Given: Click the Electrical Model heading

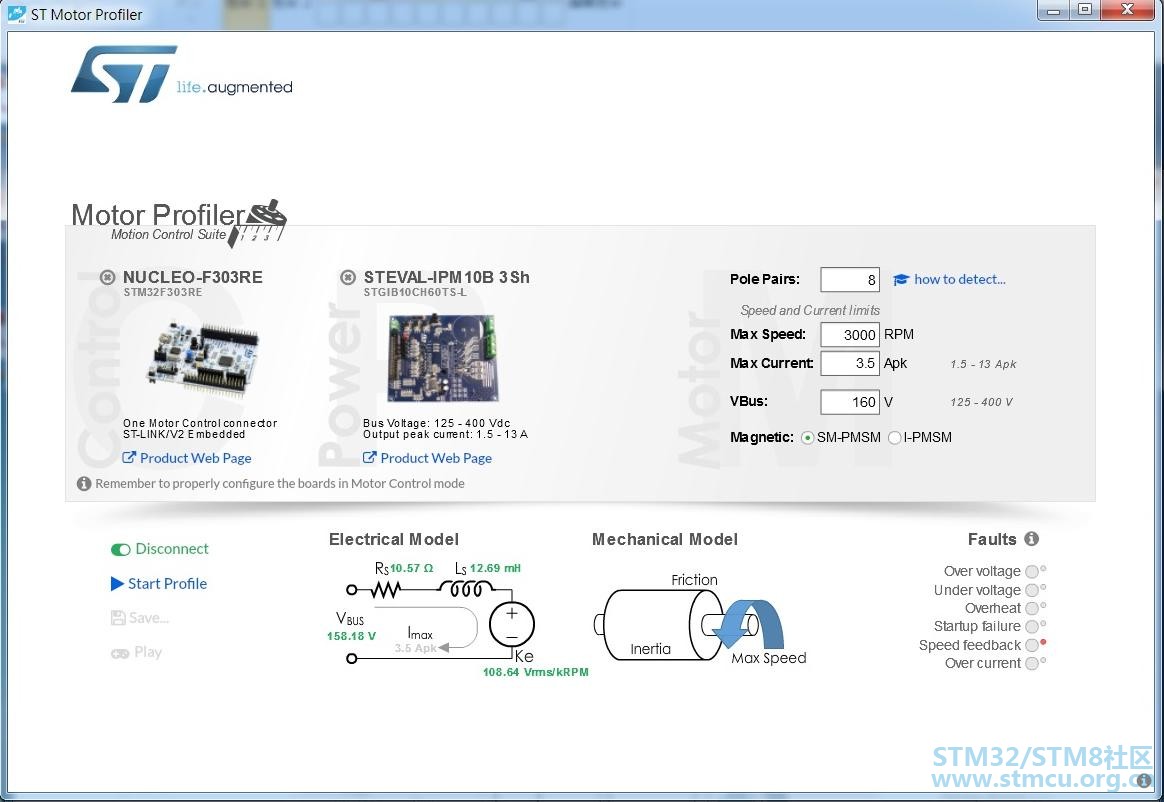Looking at the screenshot, I should [x=394, y=540].
